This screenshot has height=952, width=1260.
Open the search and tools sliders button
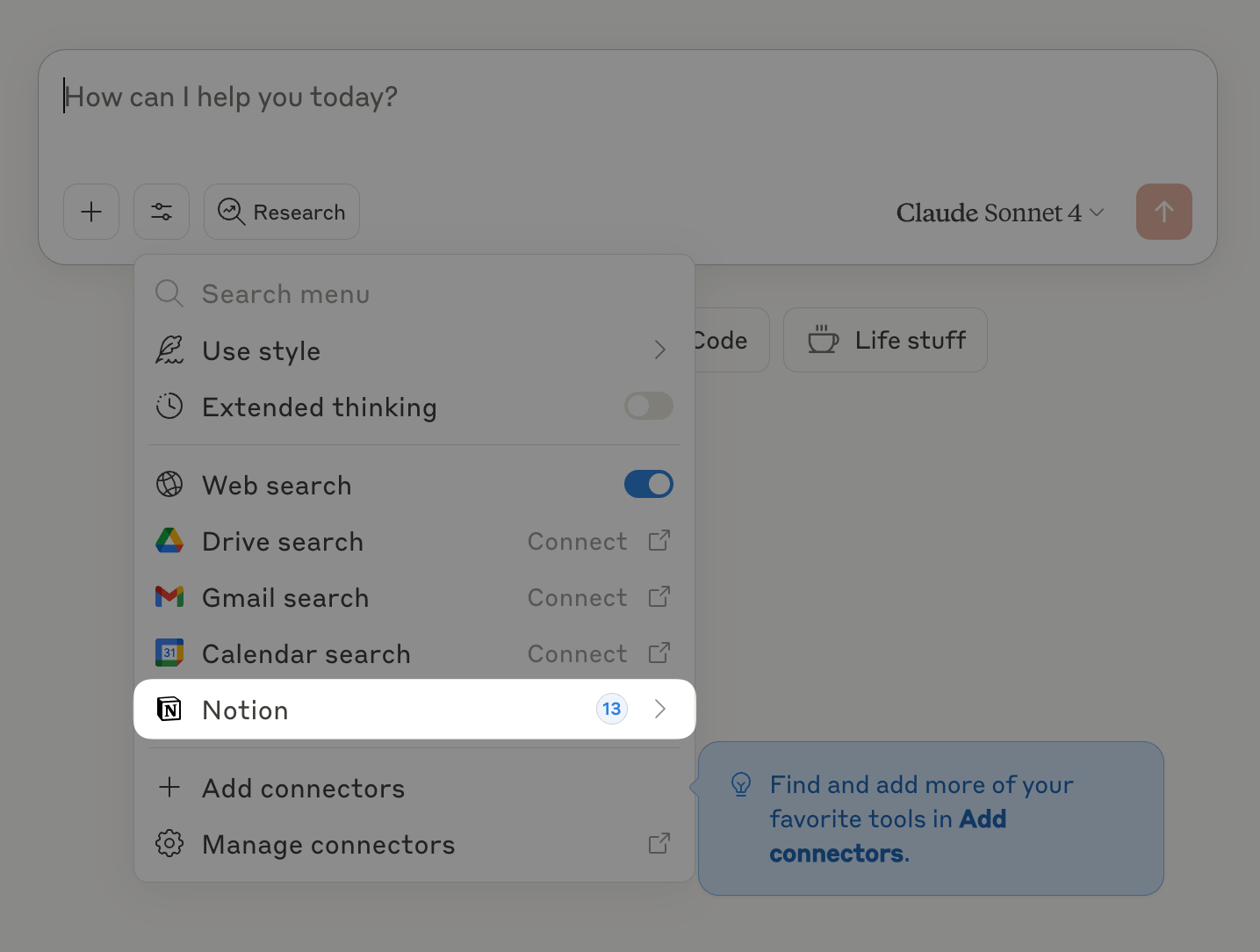(162, 212)
